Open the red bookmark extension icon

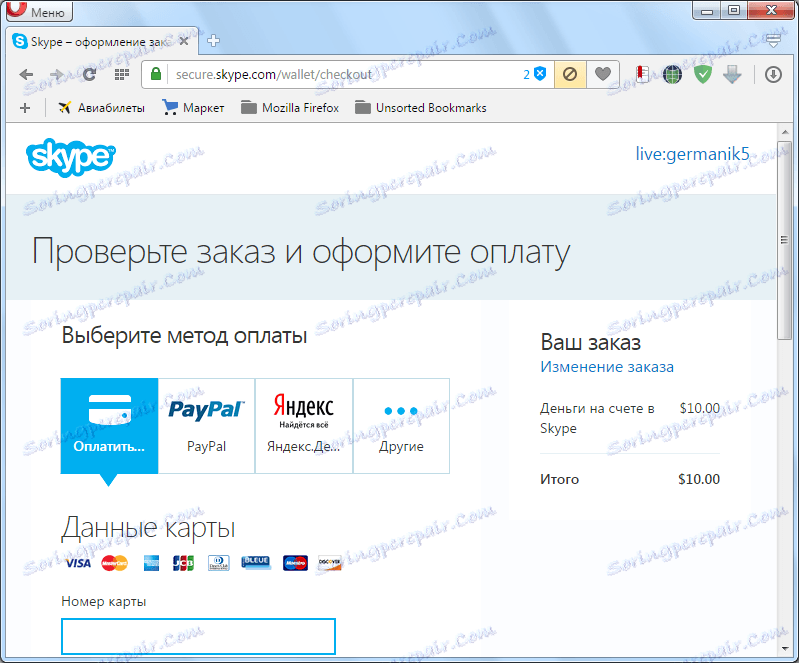643,74
